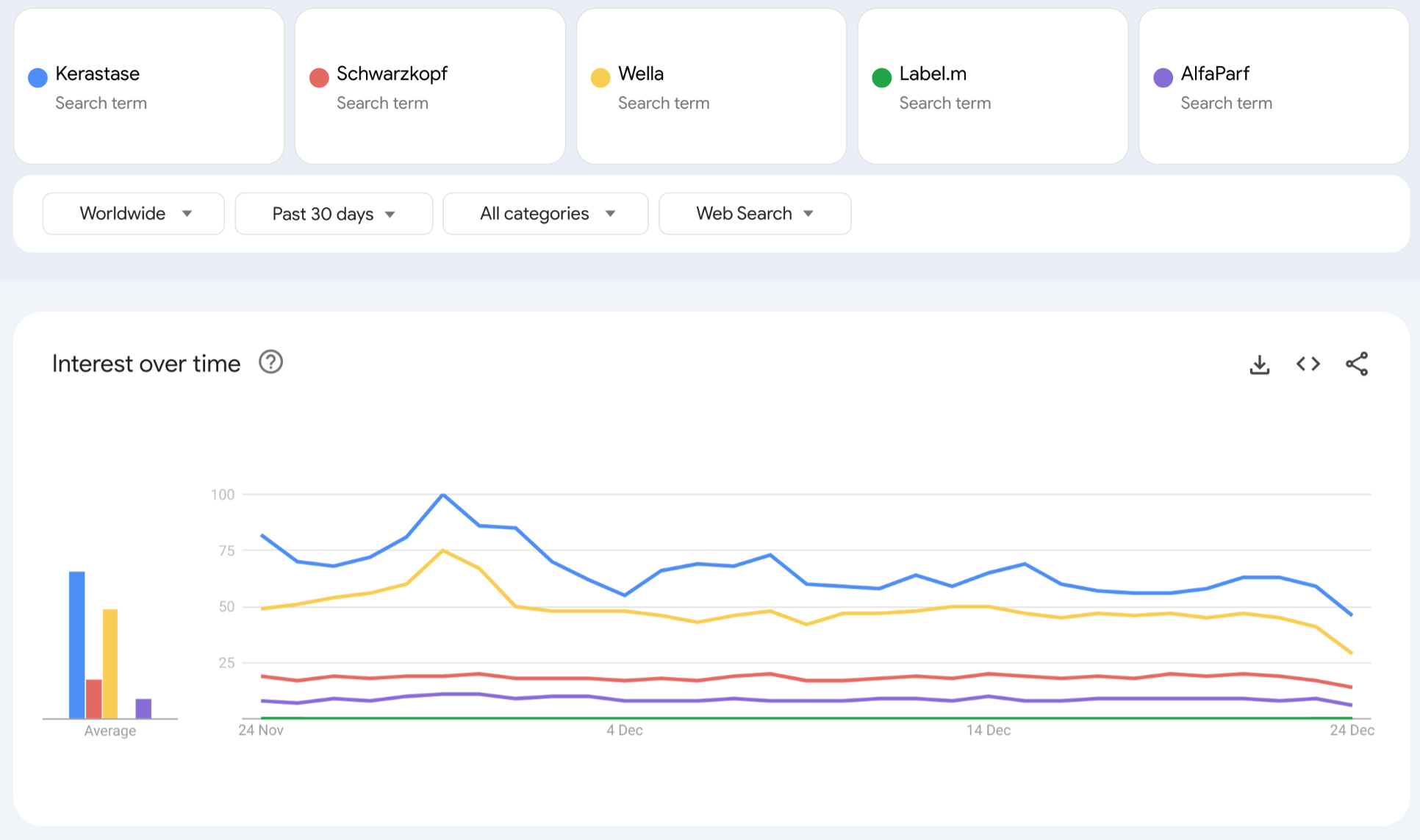Image resolution: width=1420 pixels, height=840 pixels.
Task: Click the '14 Dec' axis label
Action: [989, 730]
